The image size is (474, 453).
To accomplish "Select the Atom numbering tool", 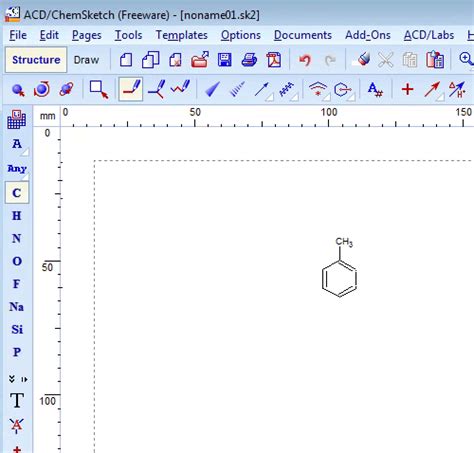I will tap(375, 90).
